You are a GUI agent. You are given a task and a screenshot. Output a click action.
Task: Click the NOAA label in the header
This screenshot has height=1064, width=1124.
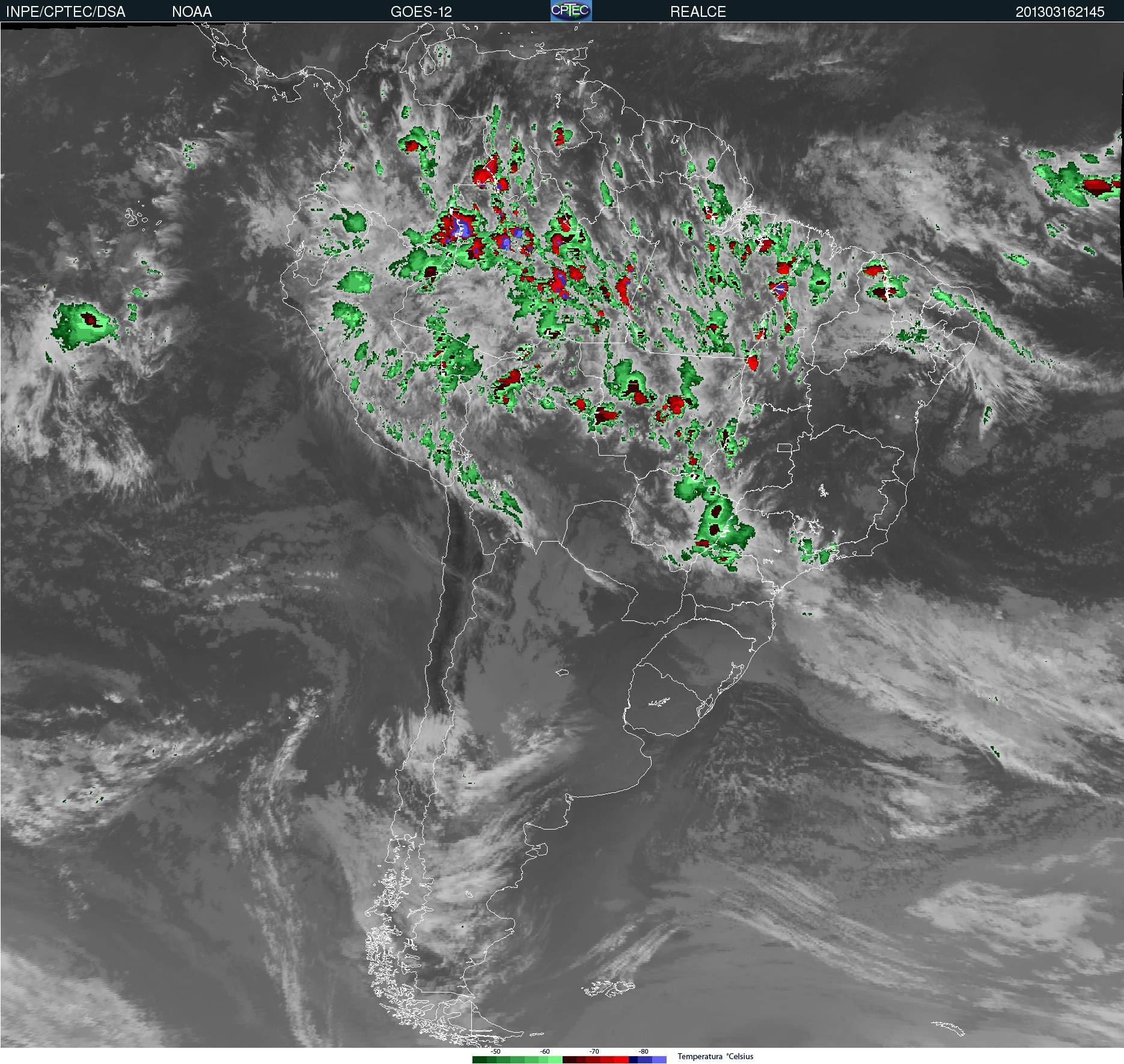pos(192,12)
